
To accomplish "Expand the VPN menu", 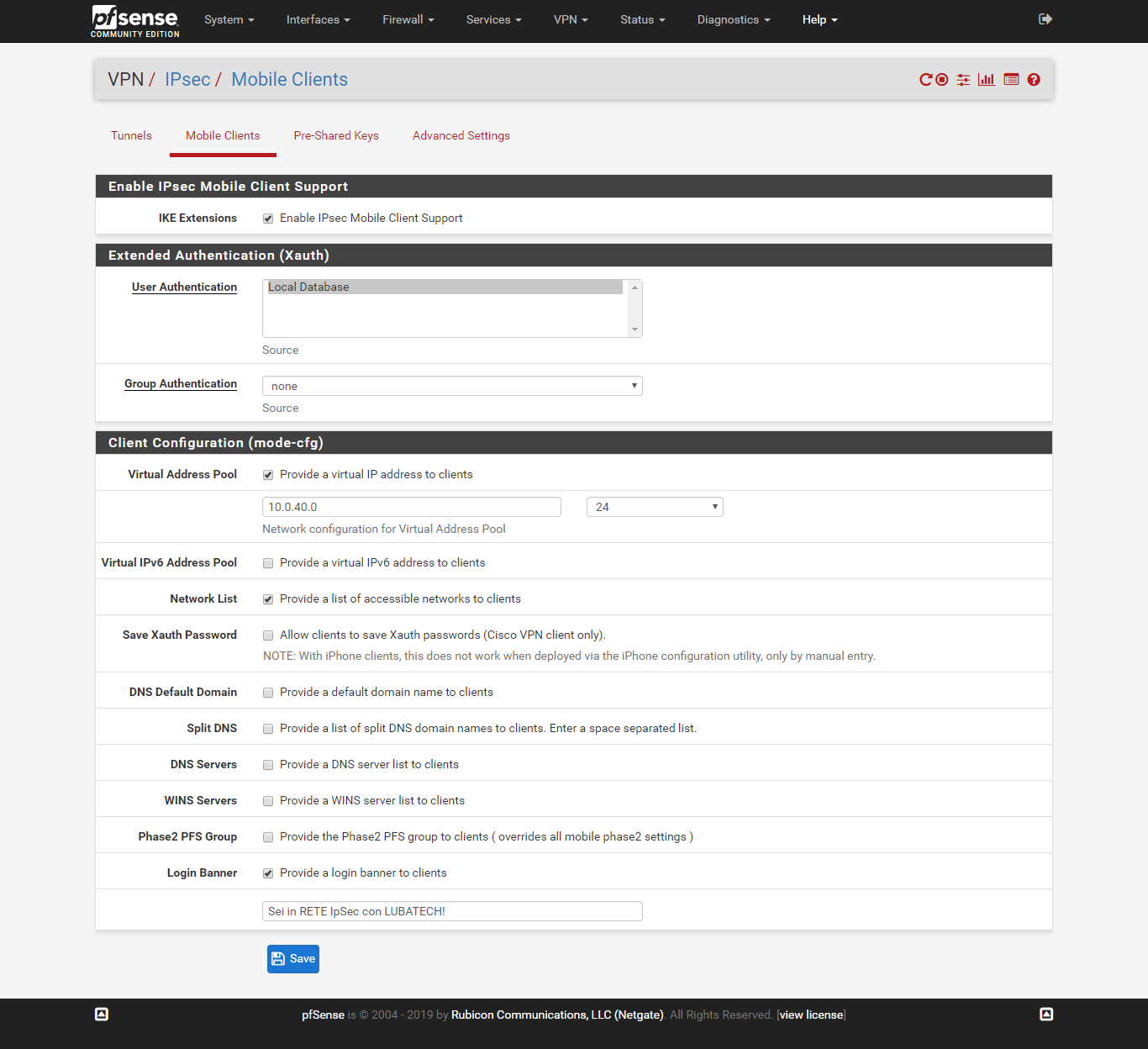I will (571, 19).
